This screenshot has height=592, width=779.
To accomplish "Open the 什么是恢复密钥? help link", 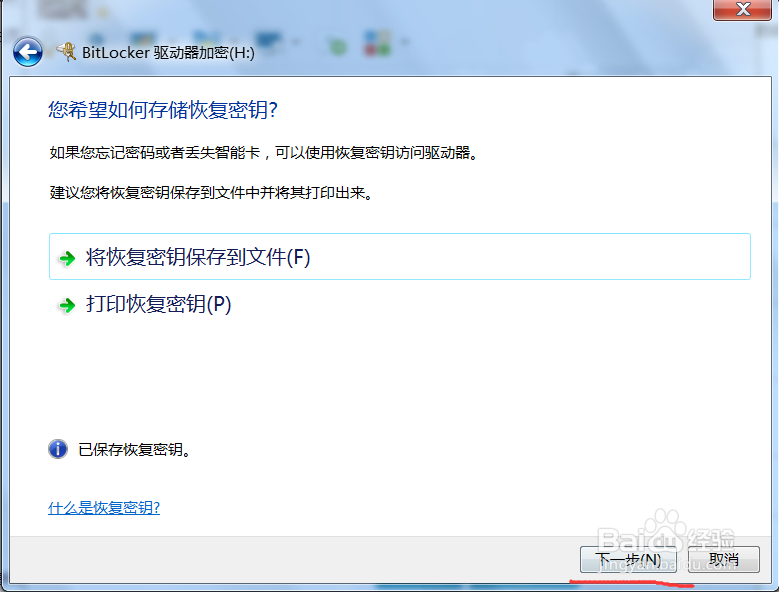I will [104, 508].
